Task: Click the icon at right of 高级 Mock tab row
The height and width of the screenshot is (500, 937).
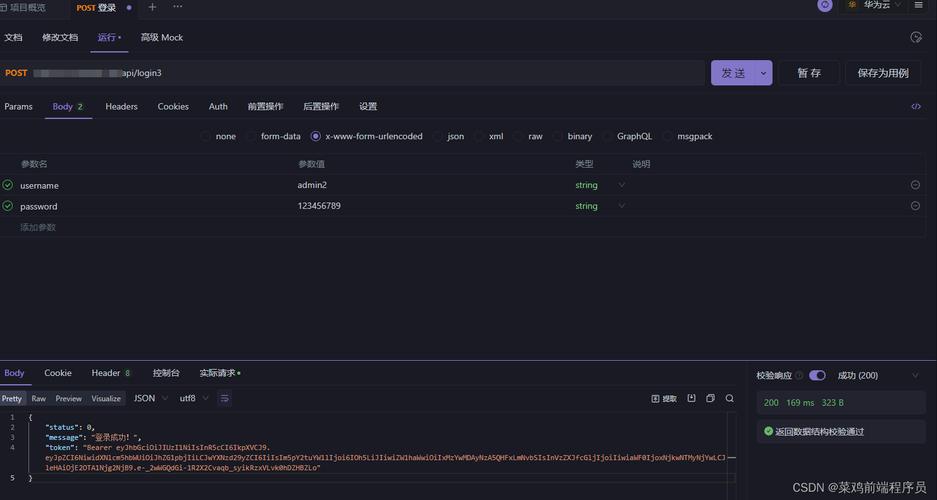Action: 915,38
